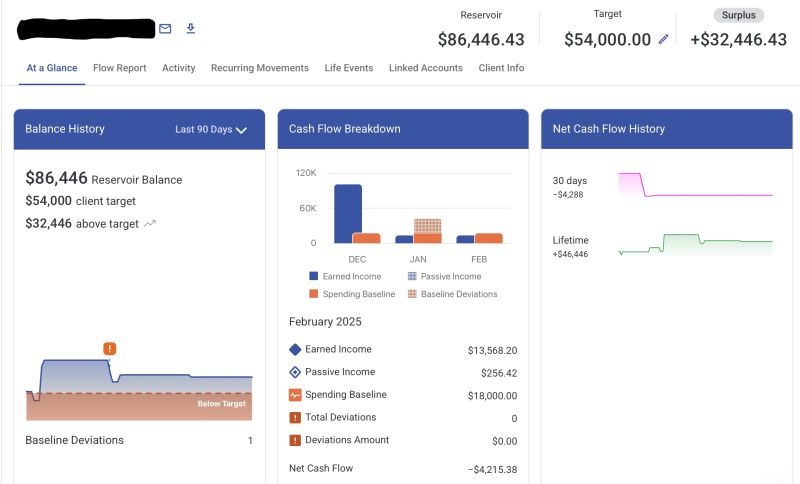Image resolution: width=800 pixels, height=484 pixels.
Task: Click the February 2025 heading
Action: (325, 322)
